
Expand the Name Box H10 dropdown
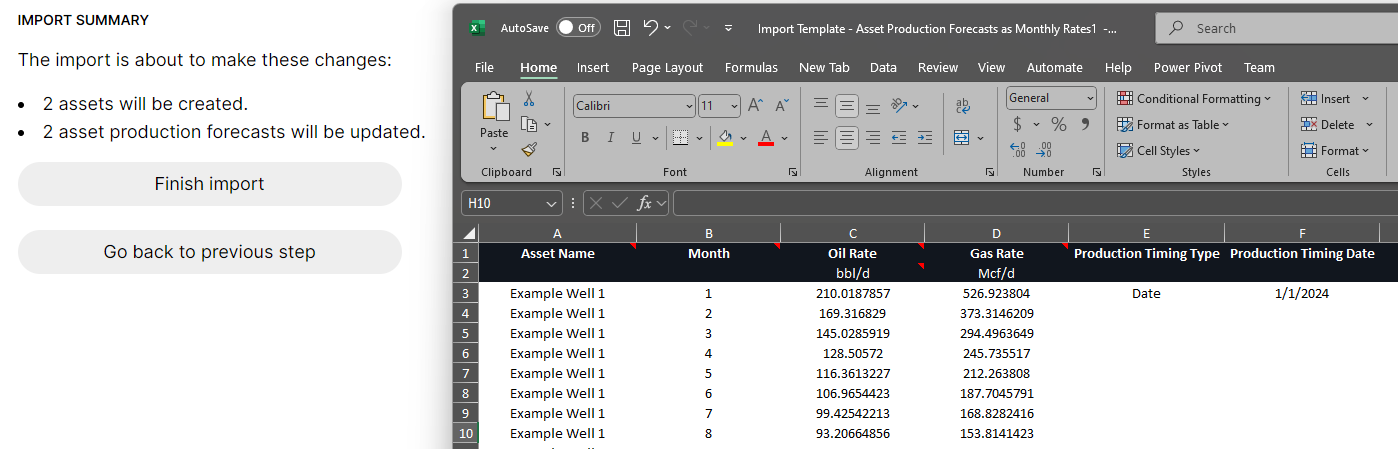tap(552, 203)
